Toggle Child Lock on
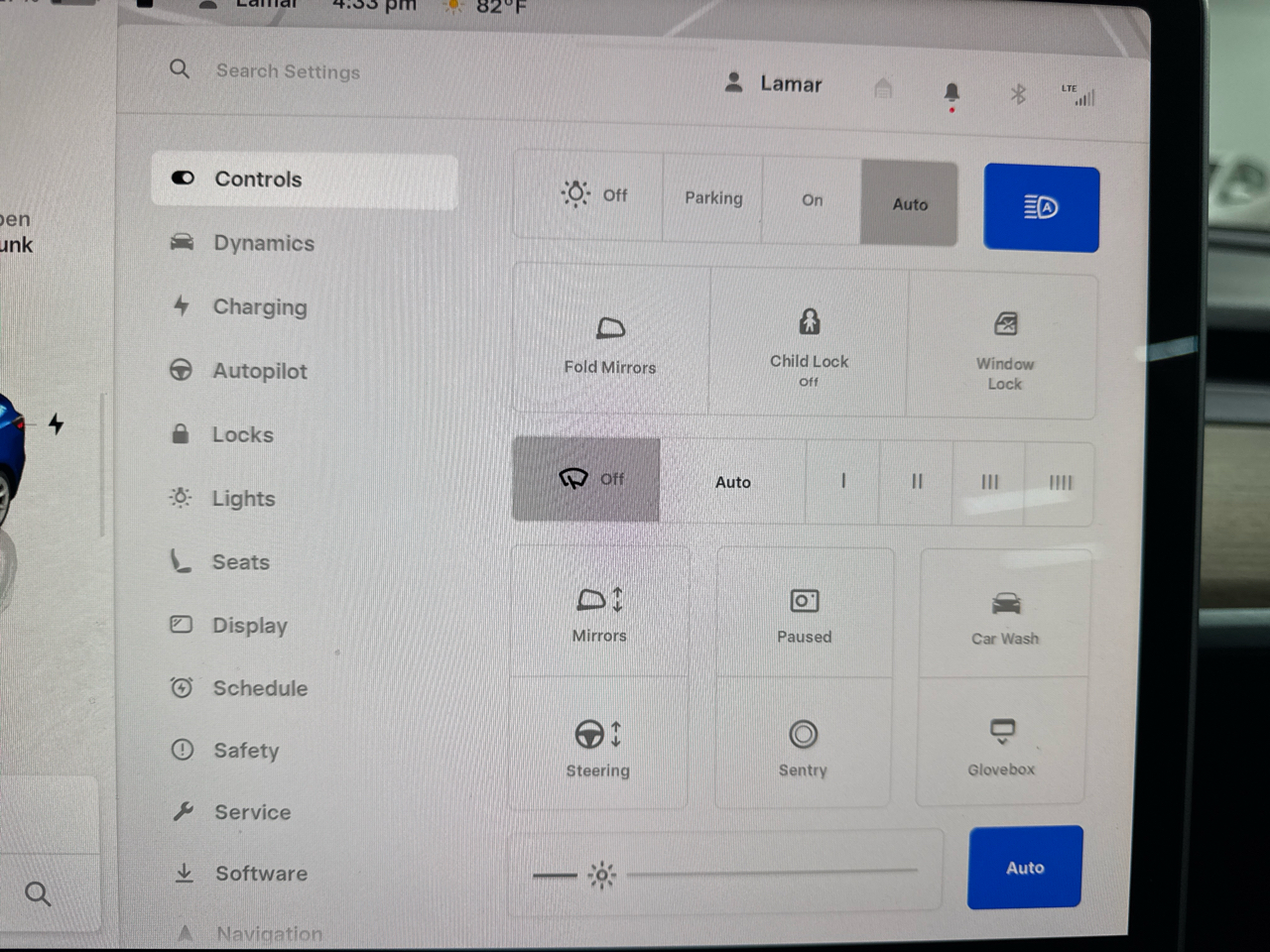 (809, 341)
